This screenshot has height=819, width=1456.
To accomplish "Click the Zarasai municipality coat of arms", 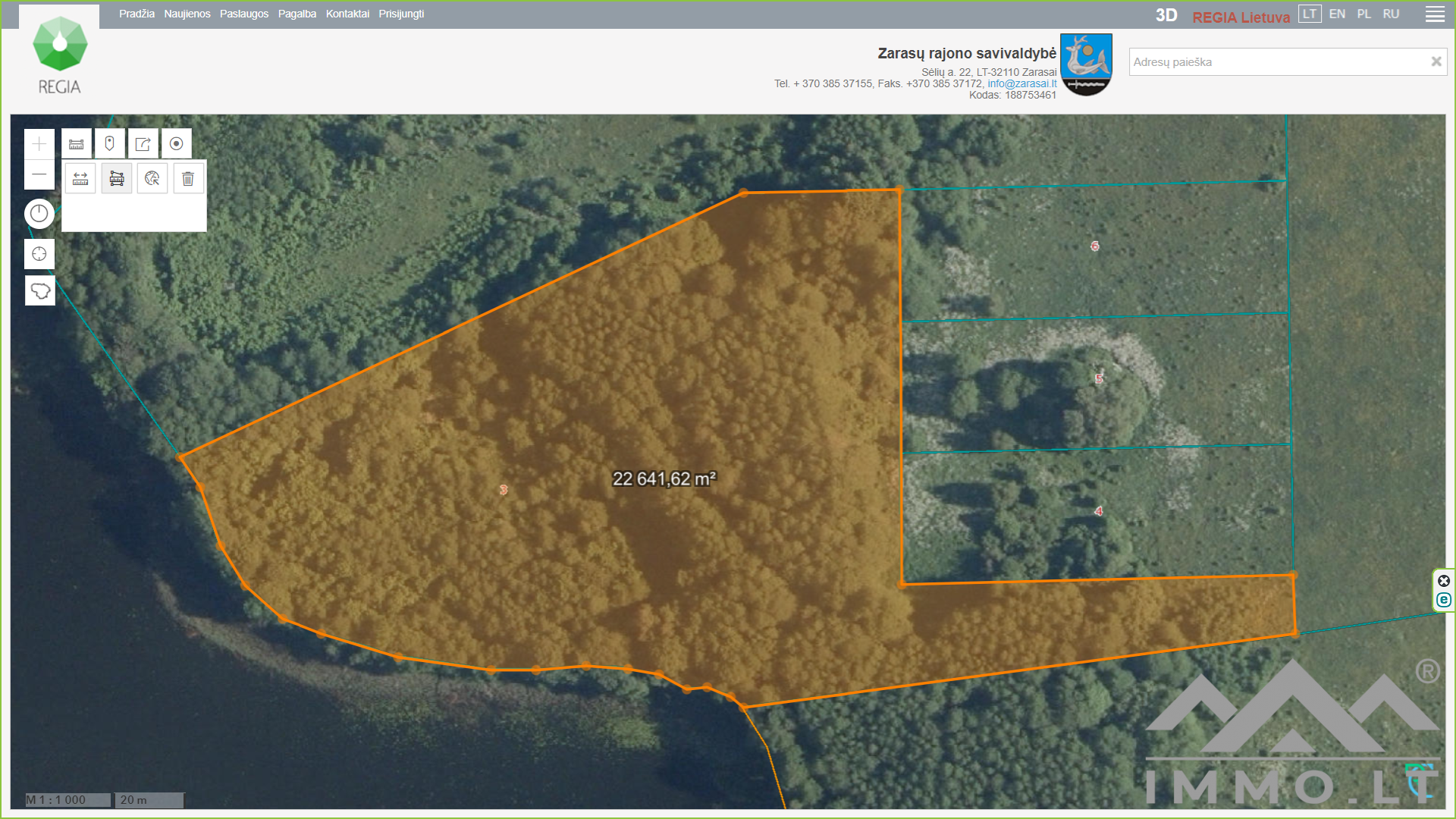I will [x=1086, y=64].
